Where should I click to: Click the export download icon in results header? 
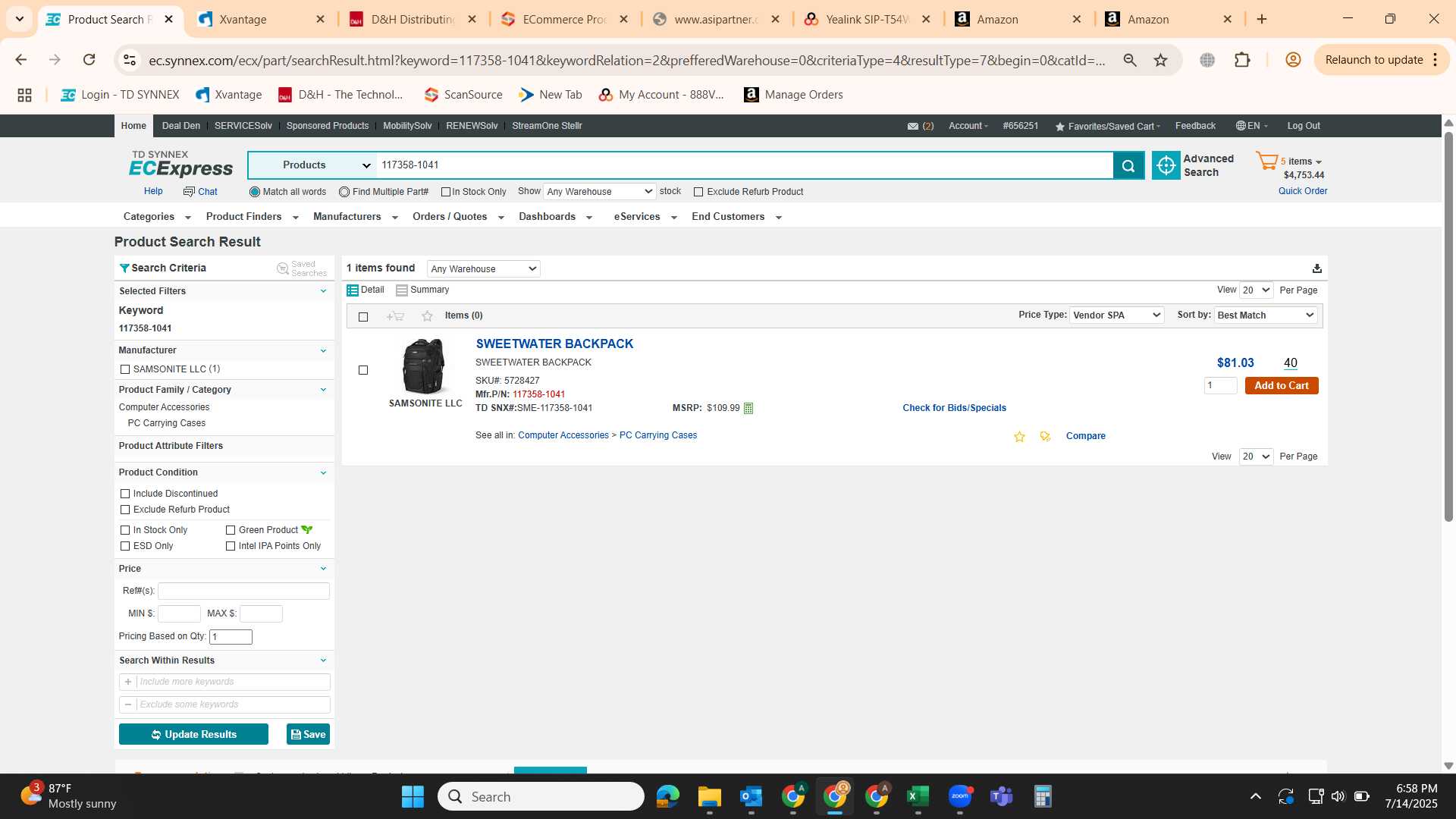[x=1317, y=268]
